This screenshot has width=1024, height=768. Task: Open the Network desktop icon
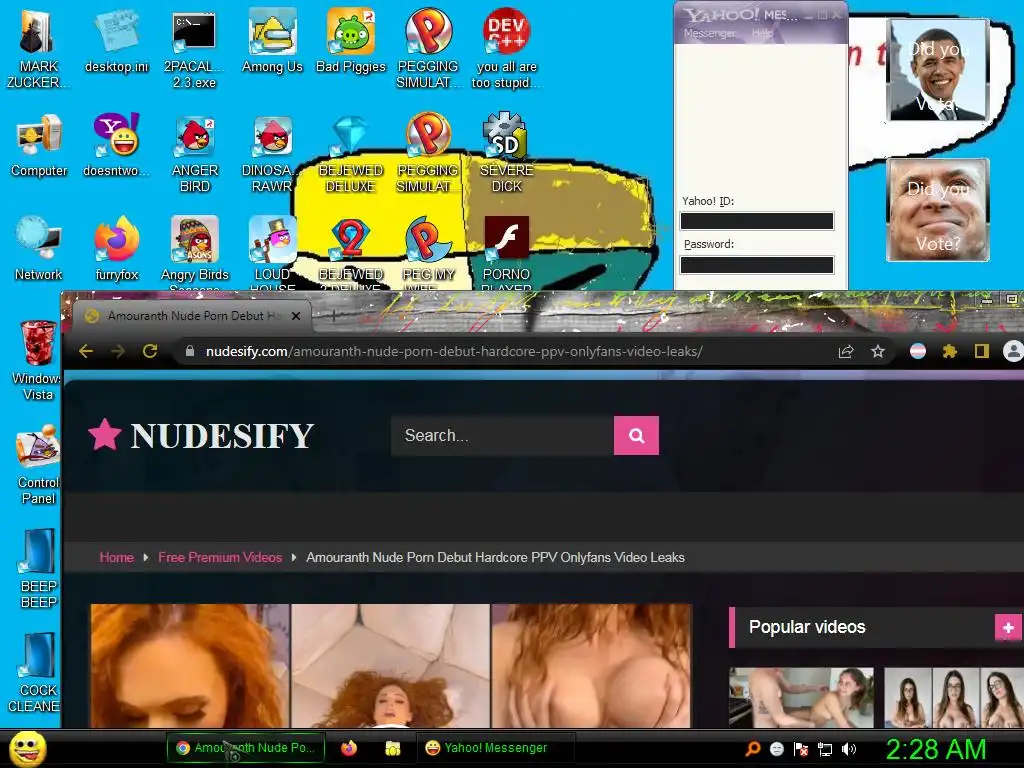pyautogui.click(x=39, y=248)
